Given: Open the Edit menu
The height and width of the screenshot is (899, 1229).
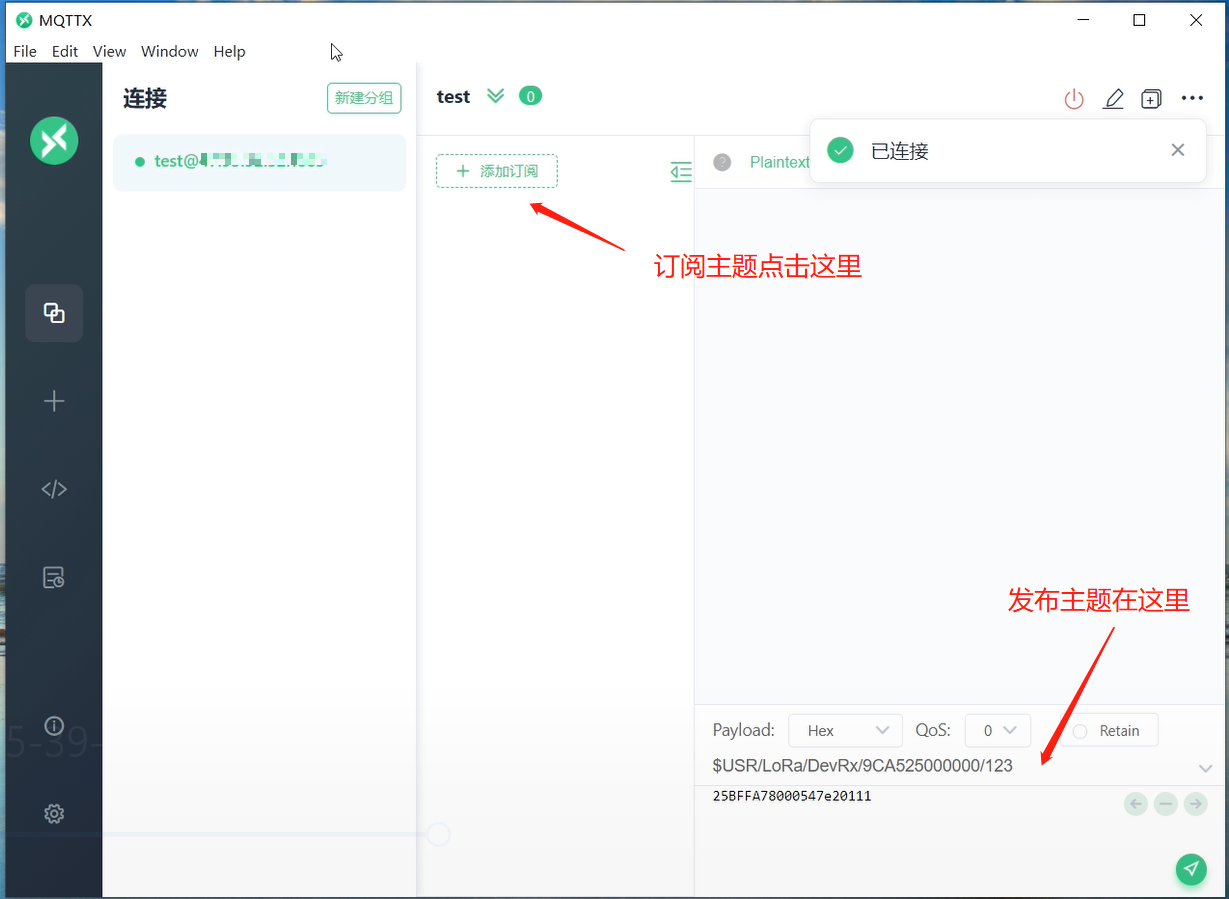Looking at the screenshot, I should pyautogui.click(x=65, y=51).
